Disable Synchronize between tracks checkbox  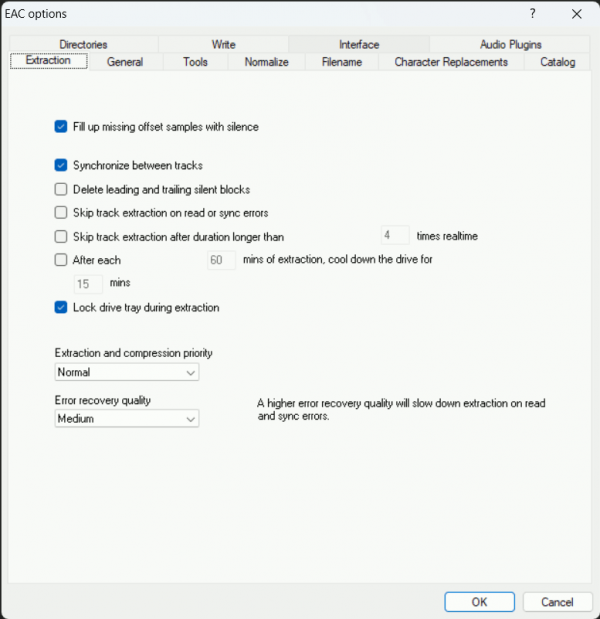[x=62, y=165]
